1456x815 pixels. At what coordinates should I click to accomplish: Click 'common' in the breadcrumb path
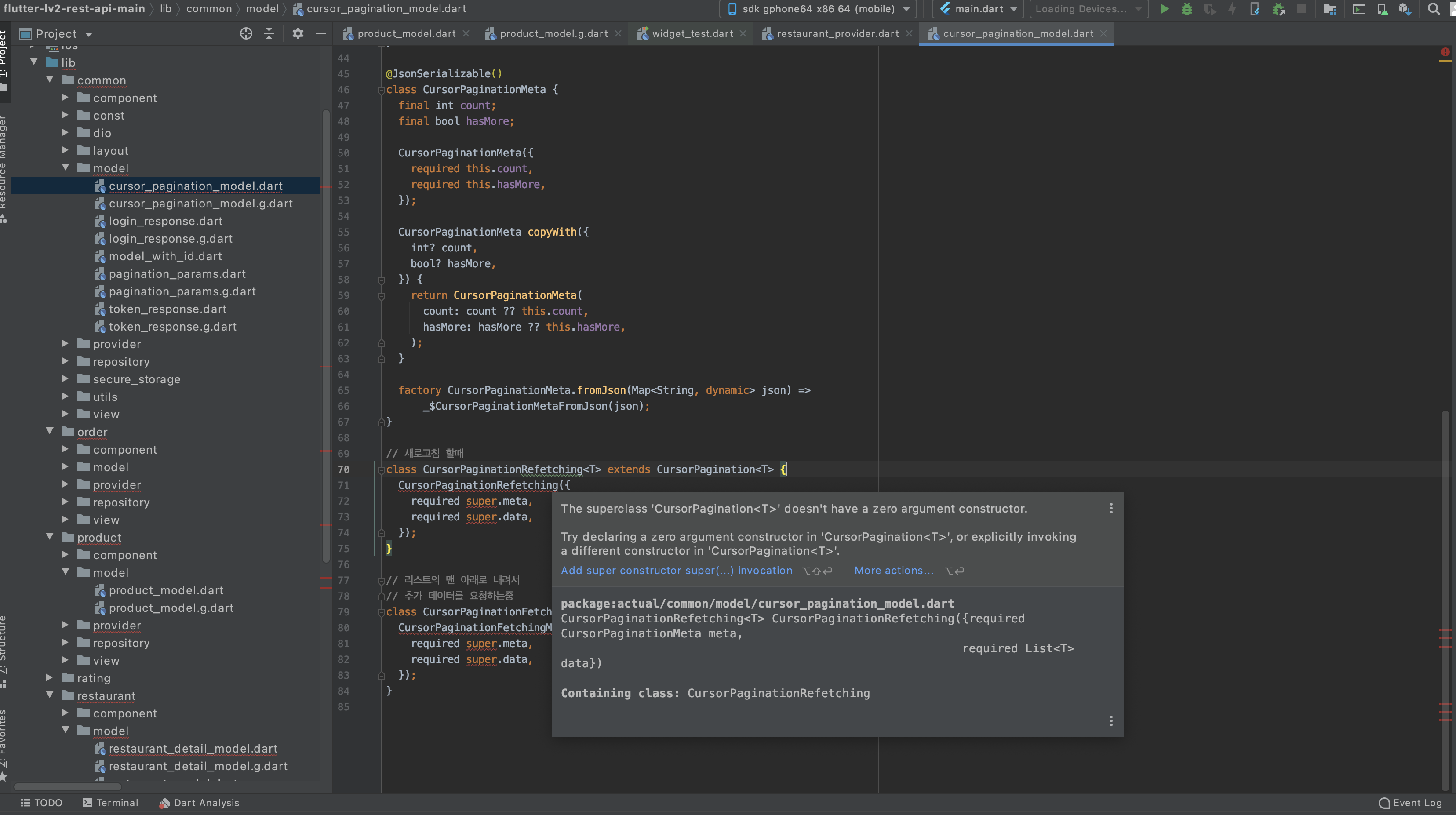[x=209, y=8]
